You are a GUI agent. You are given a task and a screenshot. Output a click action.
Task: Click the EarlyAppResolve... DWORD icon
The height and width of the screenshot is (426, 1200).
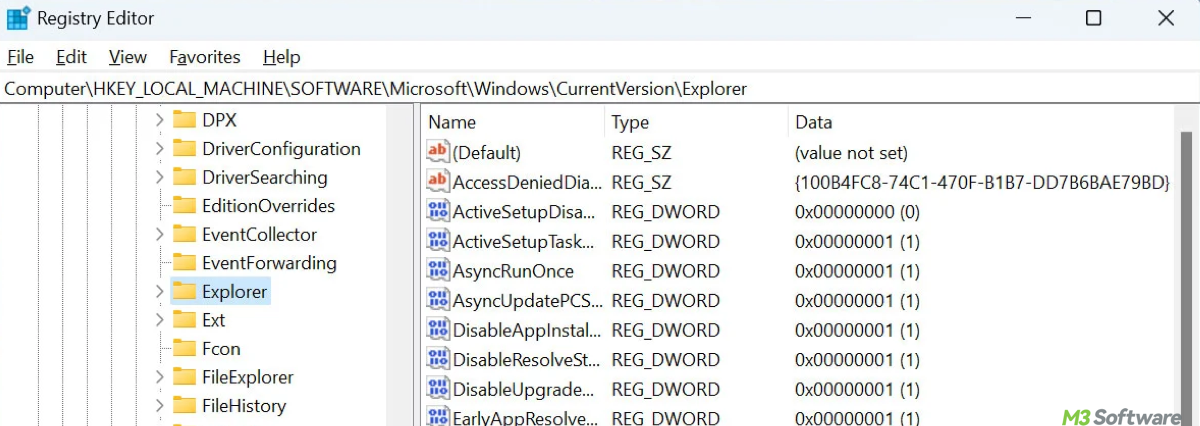click(x=438, y=417)
